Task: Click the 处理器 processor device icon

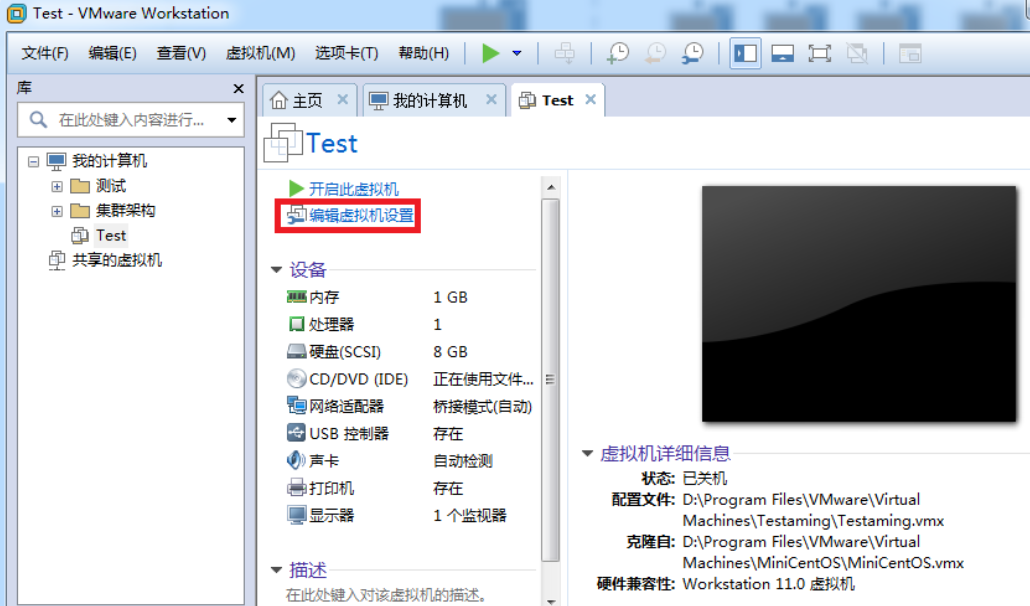Action: (x=296, y=324)
